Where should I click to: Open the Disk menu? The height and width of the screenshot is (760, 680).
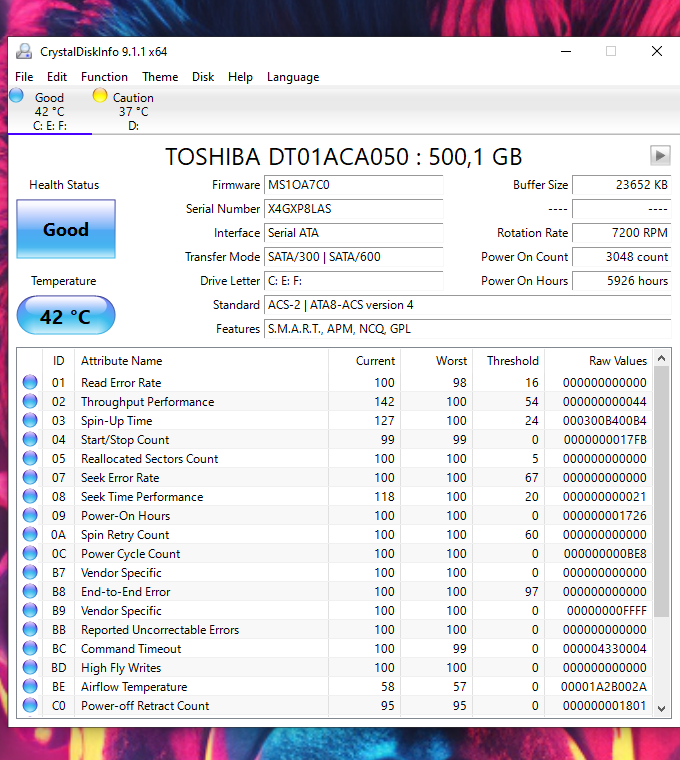[203, 77]
